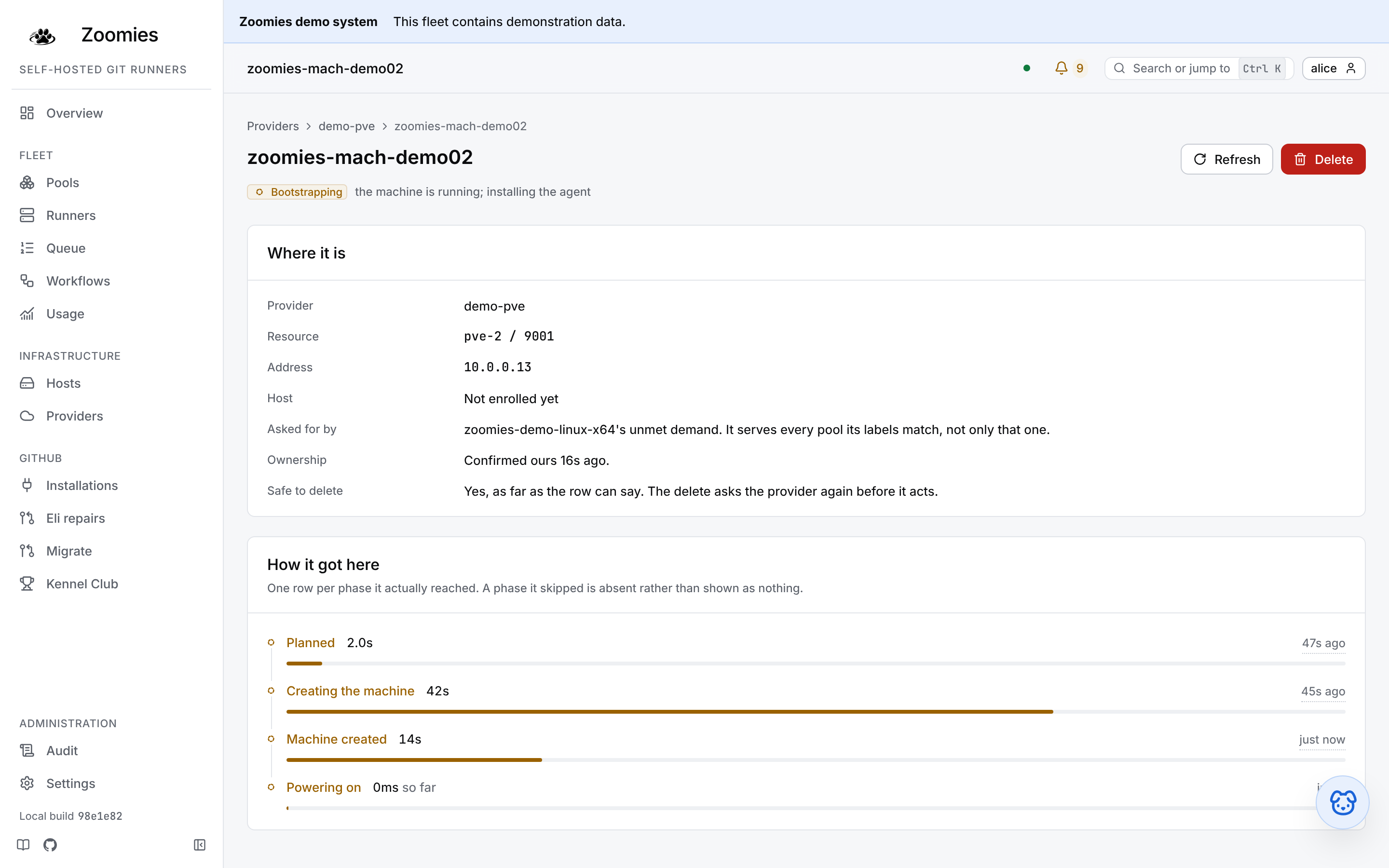Image resolution: width=1389 pixels, height=868 pixels.
Task: Open Runners page
Action: [111, 215]
